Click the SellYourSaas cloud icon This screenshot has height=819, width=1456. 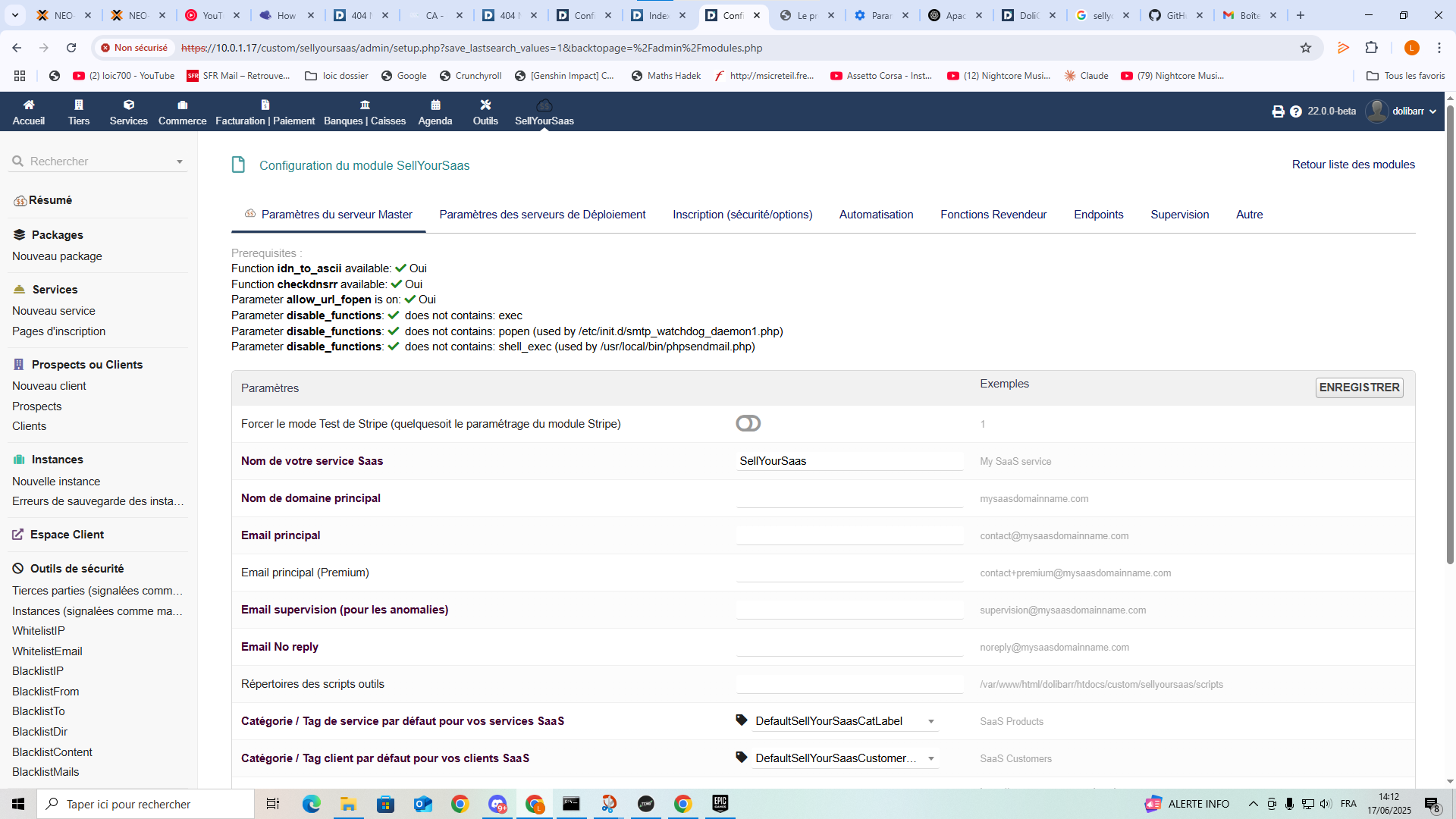point(544,105)
